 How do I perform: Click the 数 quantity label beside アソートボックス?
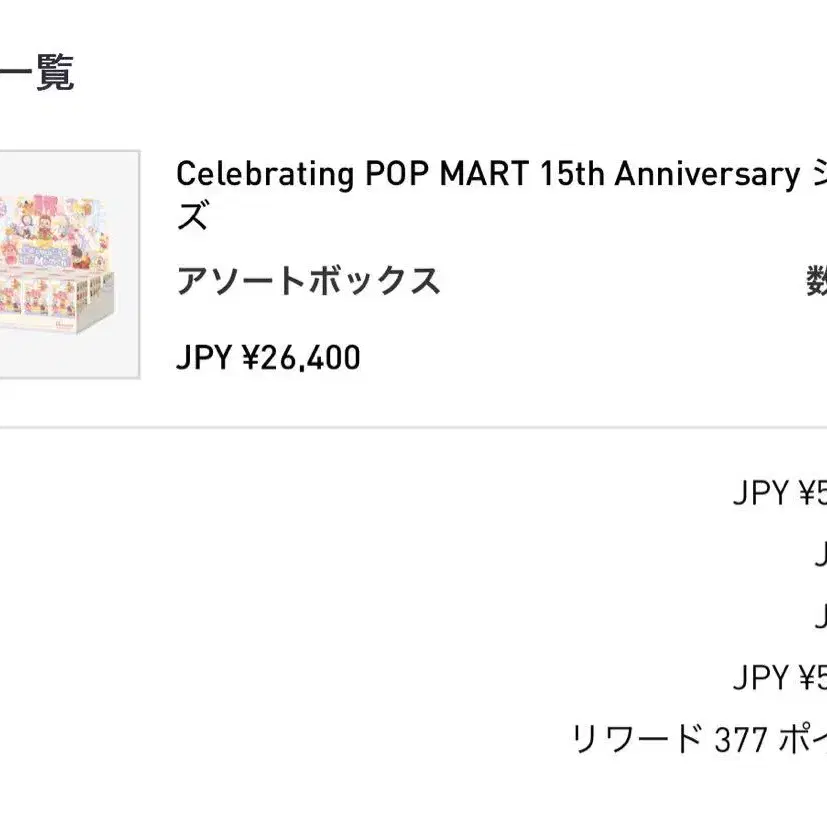(816, 282)
